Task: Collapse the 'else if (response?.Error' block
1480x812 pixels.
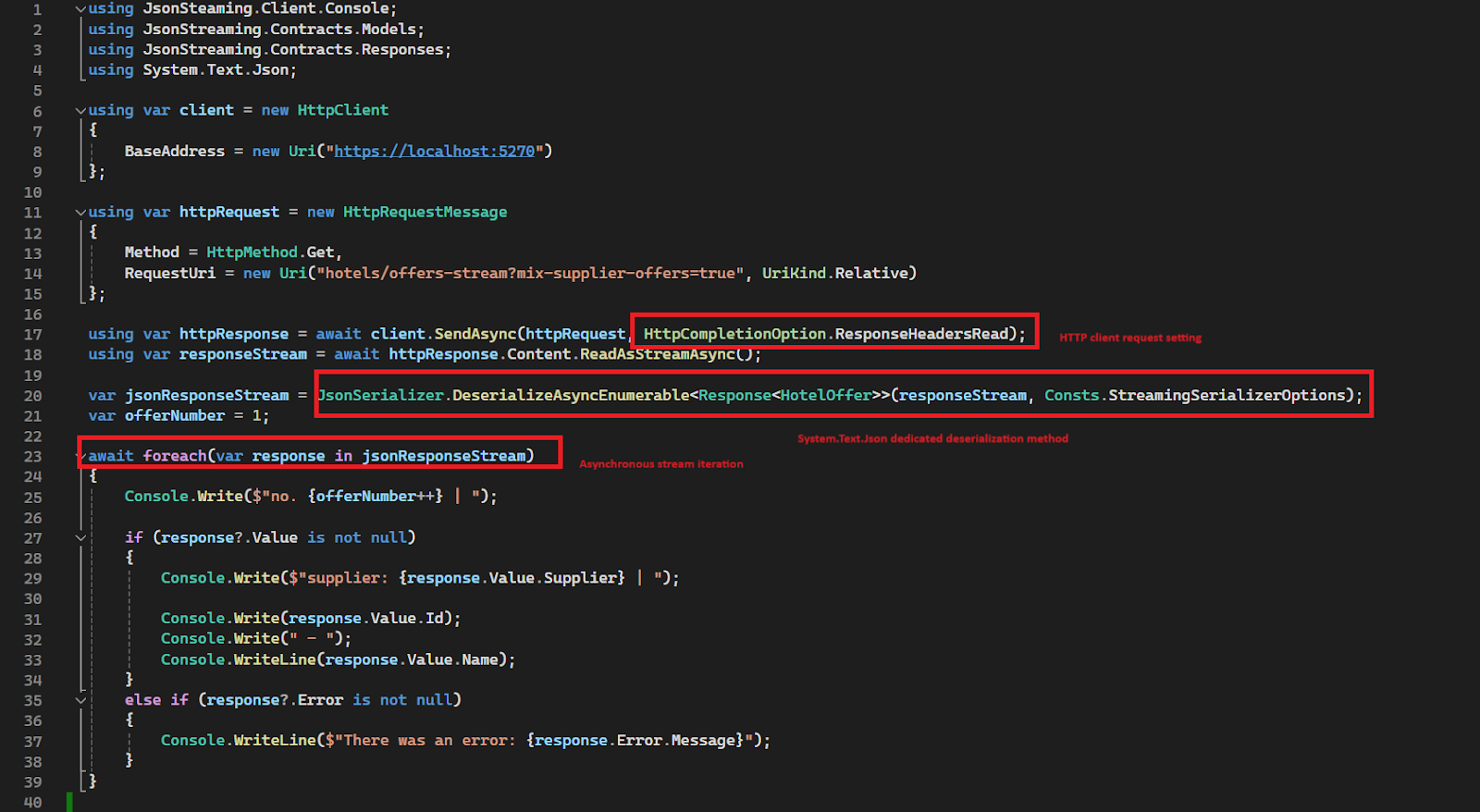Action: tap(80, 700)
